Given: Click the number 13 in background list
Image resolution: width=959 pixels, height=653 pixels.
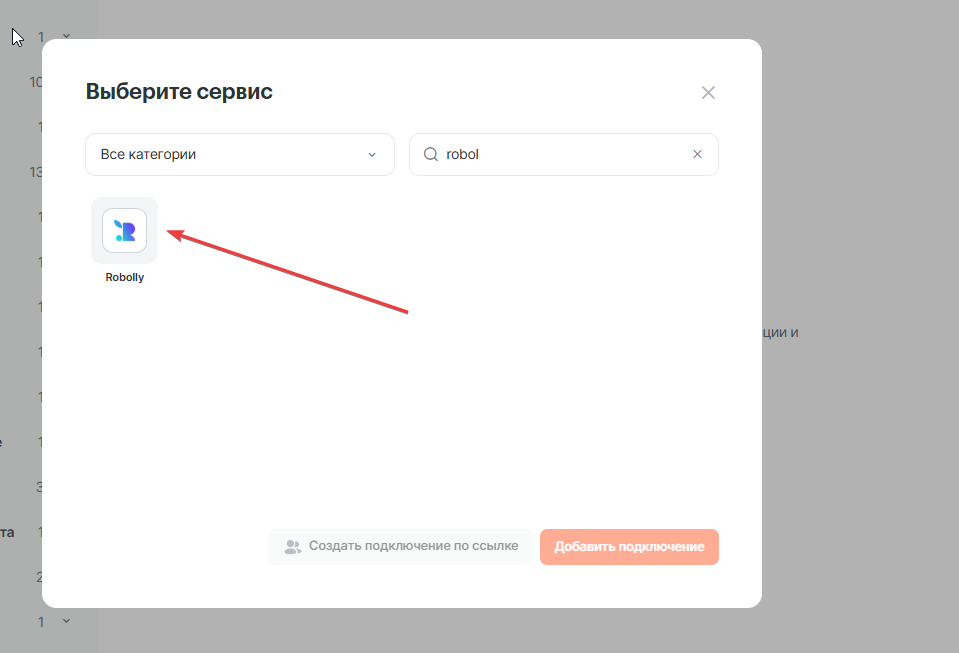Looking at the screenshot, I should click(36, 172).
